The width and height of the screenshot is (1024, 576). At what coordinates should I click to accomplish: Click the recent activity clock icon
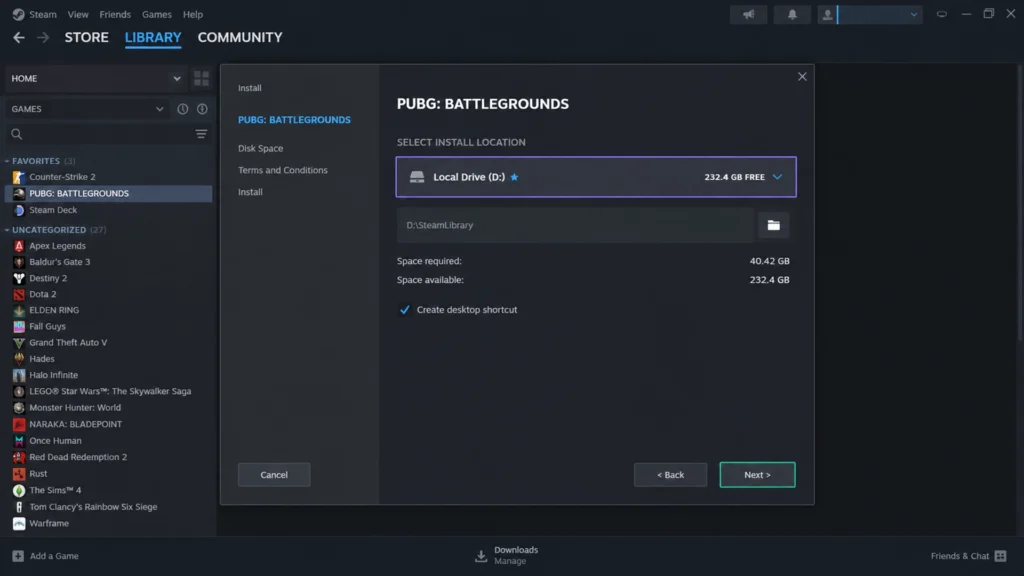click(x=183, y=109)
